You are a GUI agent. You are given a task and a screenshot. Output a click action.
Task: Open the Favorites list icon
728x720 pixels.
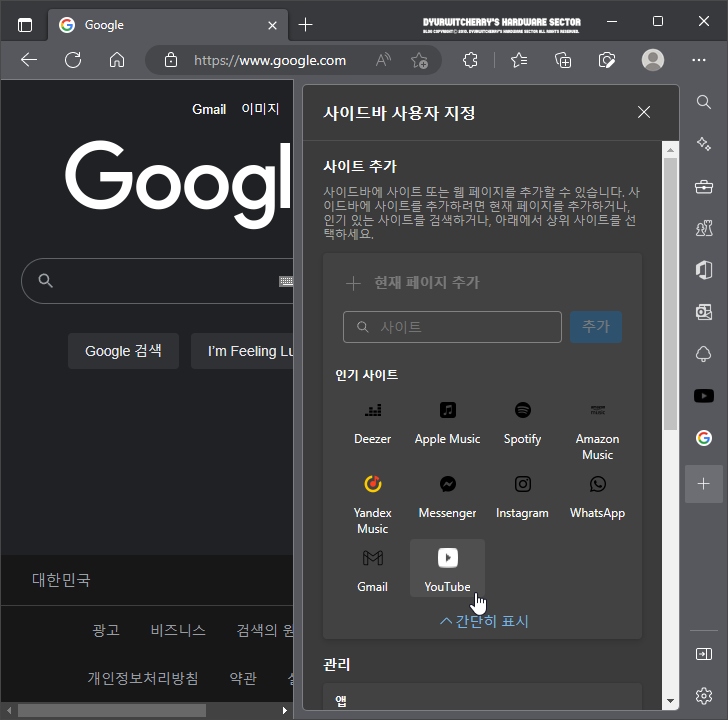[x=519, y=60]
